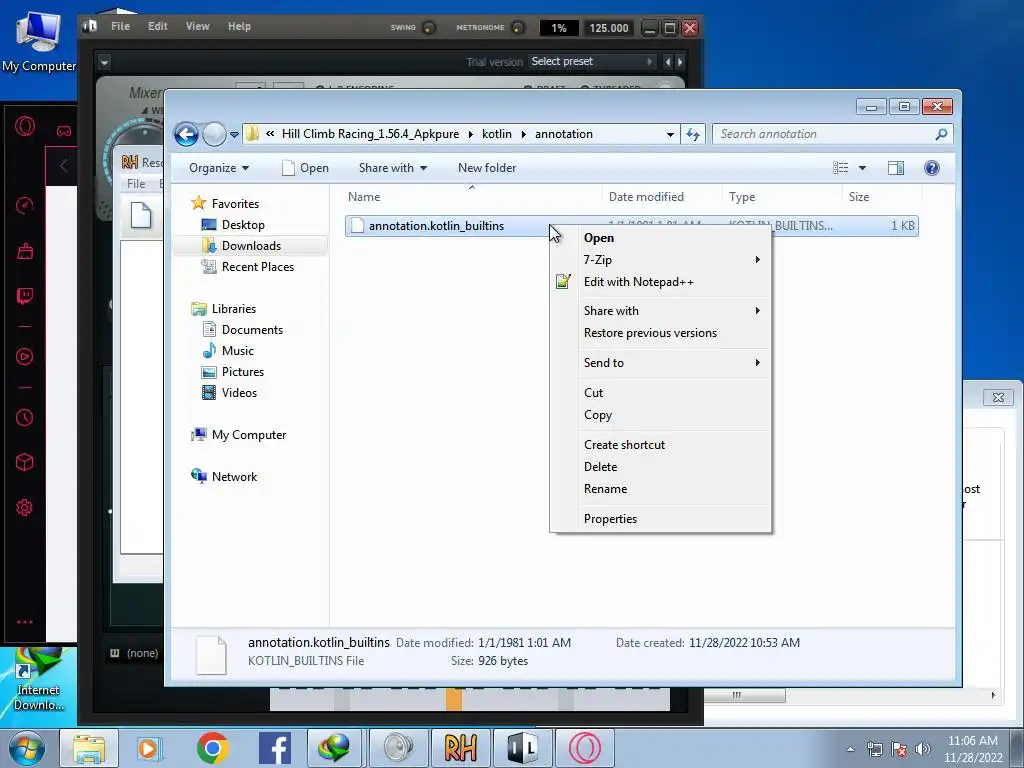This screenshot has width=1024, height=768.
Task: Toggle the preview pane icon
Action: pos(896,168)
